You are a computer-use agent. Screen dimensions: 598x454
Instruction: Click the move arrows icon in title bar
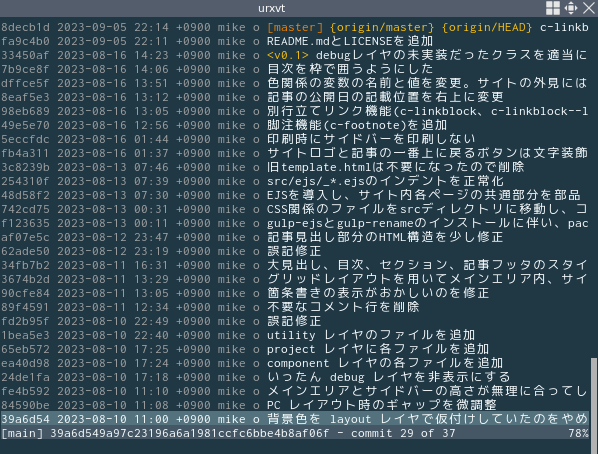[571, 8]
